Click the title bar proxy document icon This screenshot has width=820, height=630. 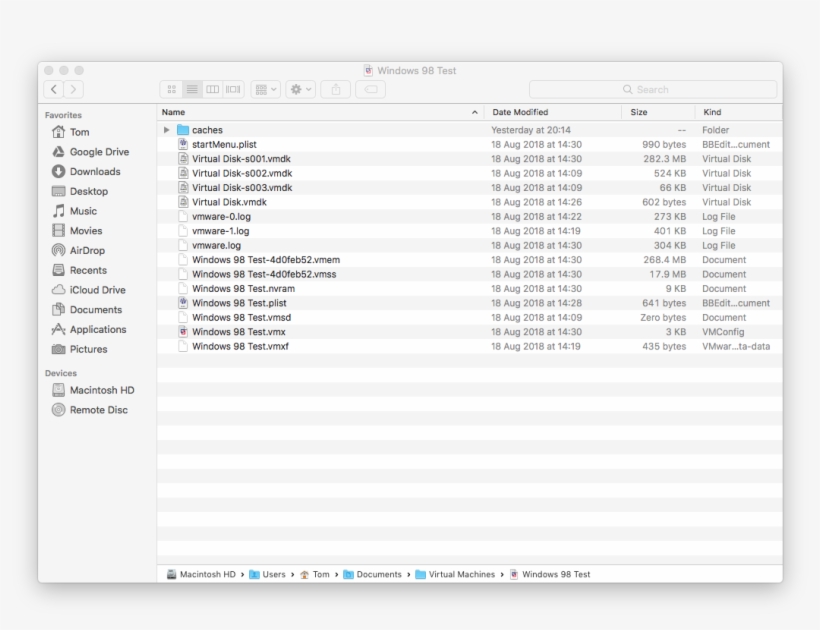(x=368, y=71)
